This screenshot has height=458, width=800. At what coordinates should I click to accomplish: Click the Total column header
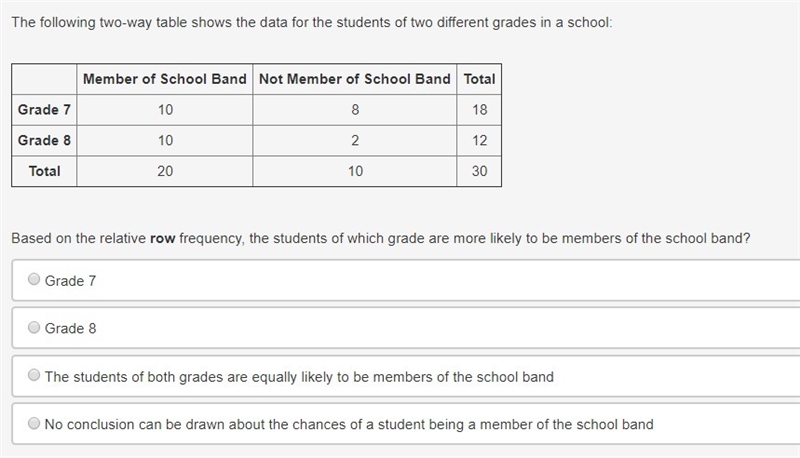[x=479, y=79]
